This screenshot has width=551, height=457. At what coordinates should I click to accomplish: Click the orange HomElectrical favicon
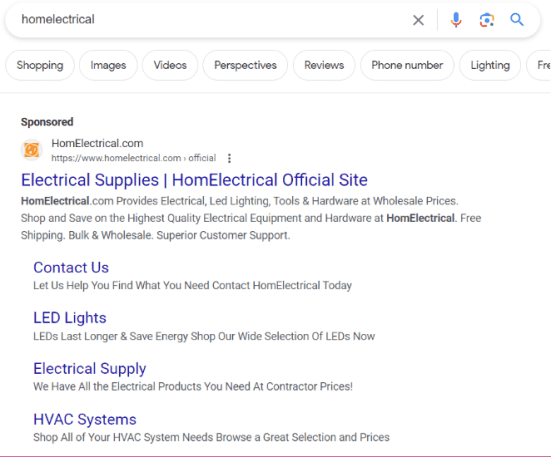pyautogui.click(x=32, y=150)
